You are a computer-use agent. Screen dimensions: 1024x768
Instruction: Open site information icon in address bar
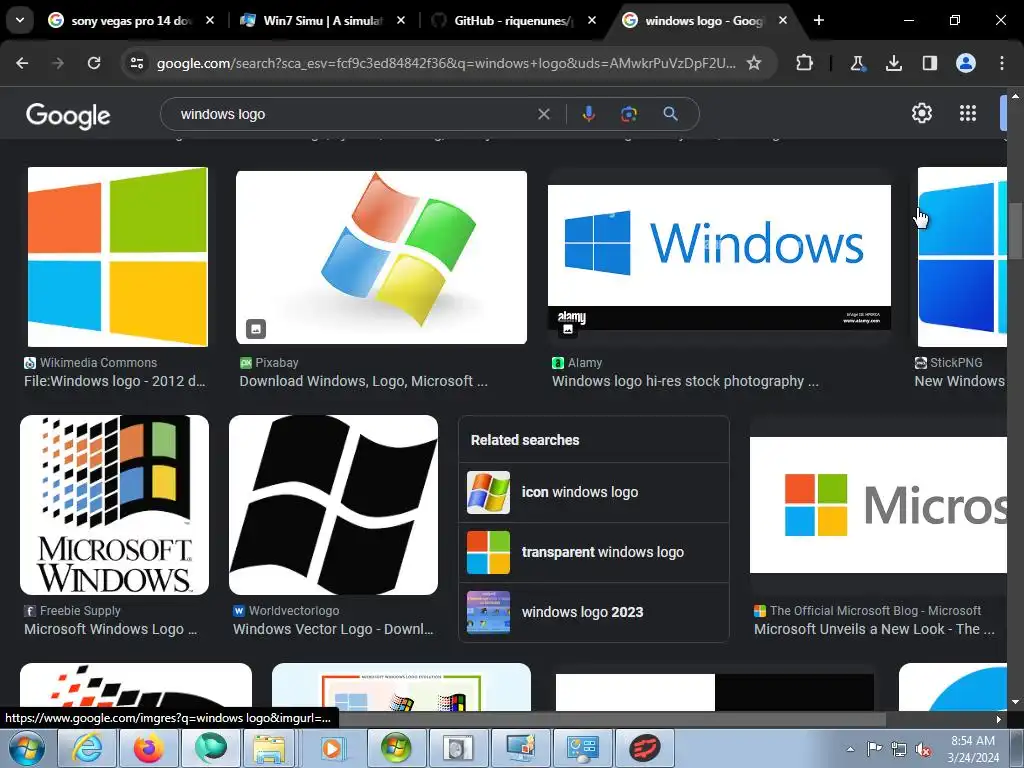(x=137, y=63)
